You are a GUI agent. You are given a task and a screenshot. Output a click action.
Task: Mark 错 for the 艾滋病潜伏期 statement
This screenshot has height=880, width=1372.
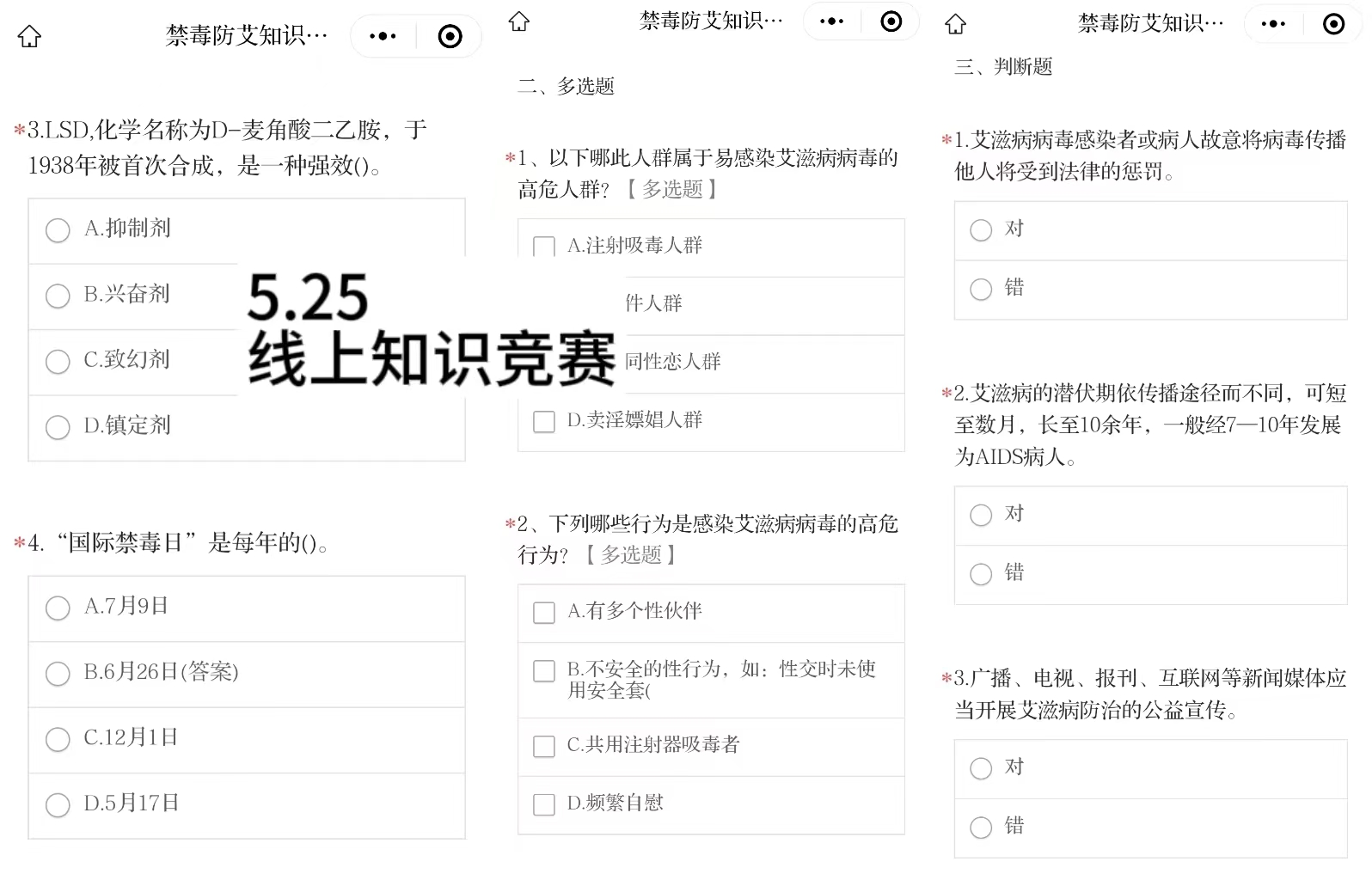tap(981, 573)
